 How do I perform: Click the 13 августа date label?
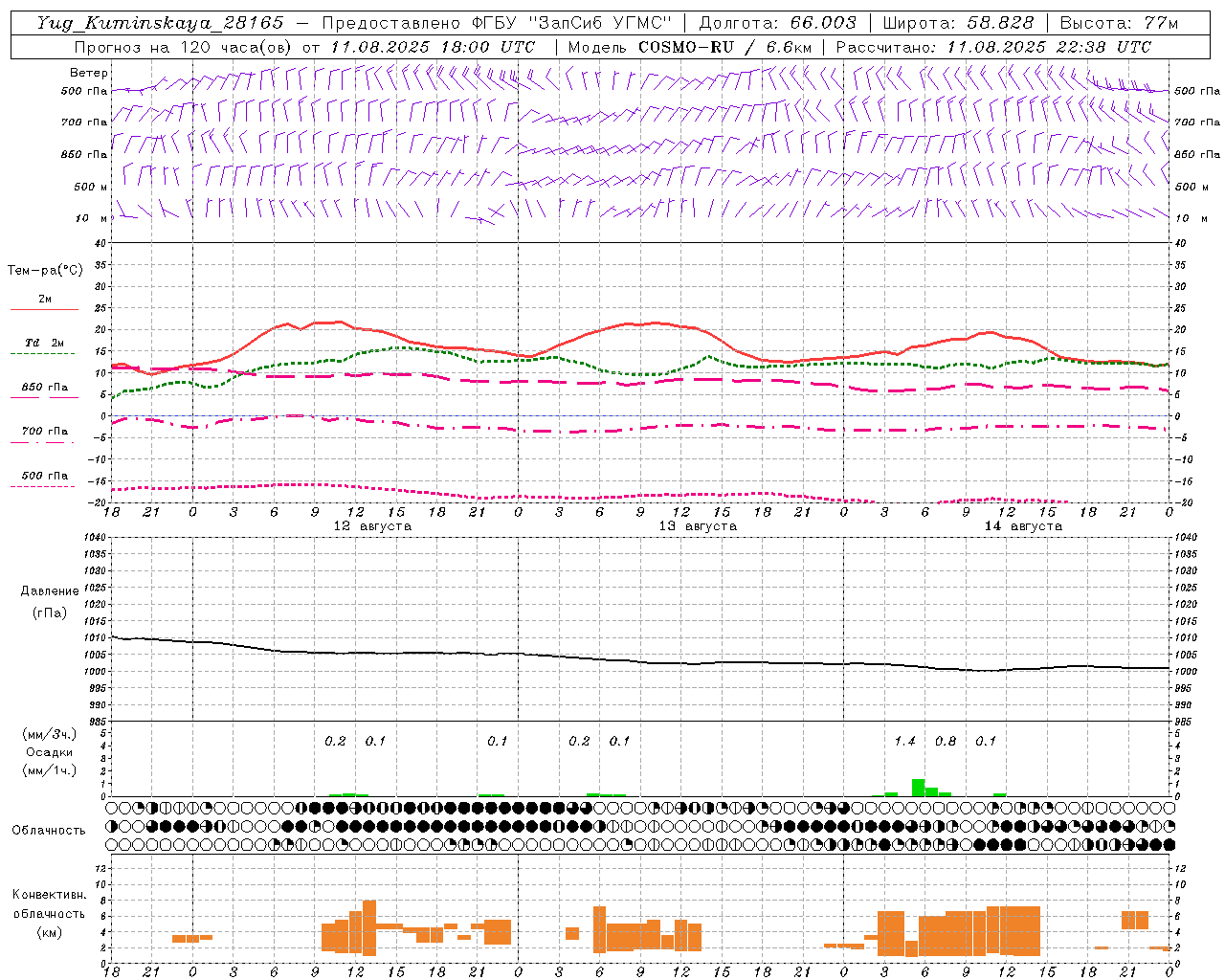[x=698, y=526]
